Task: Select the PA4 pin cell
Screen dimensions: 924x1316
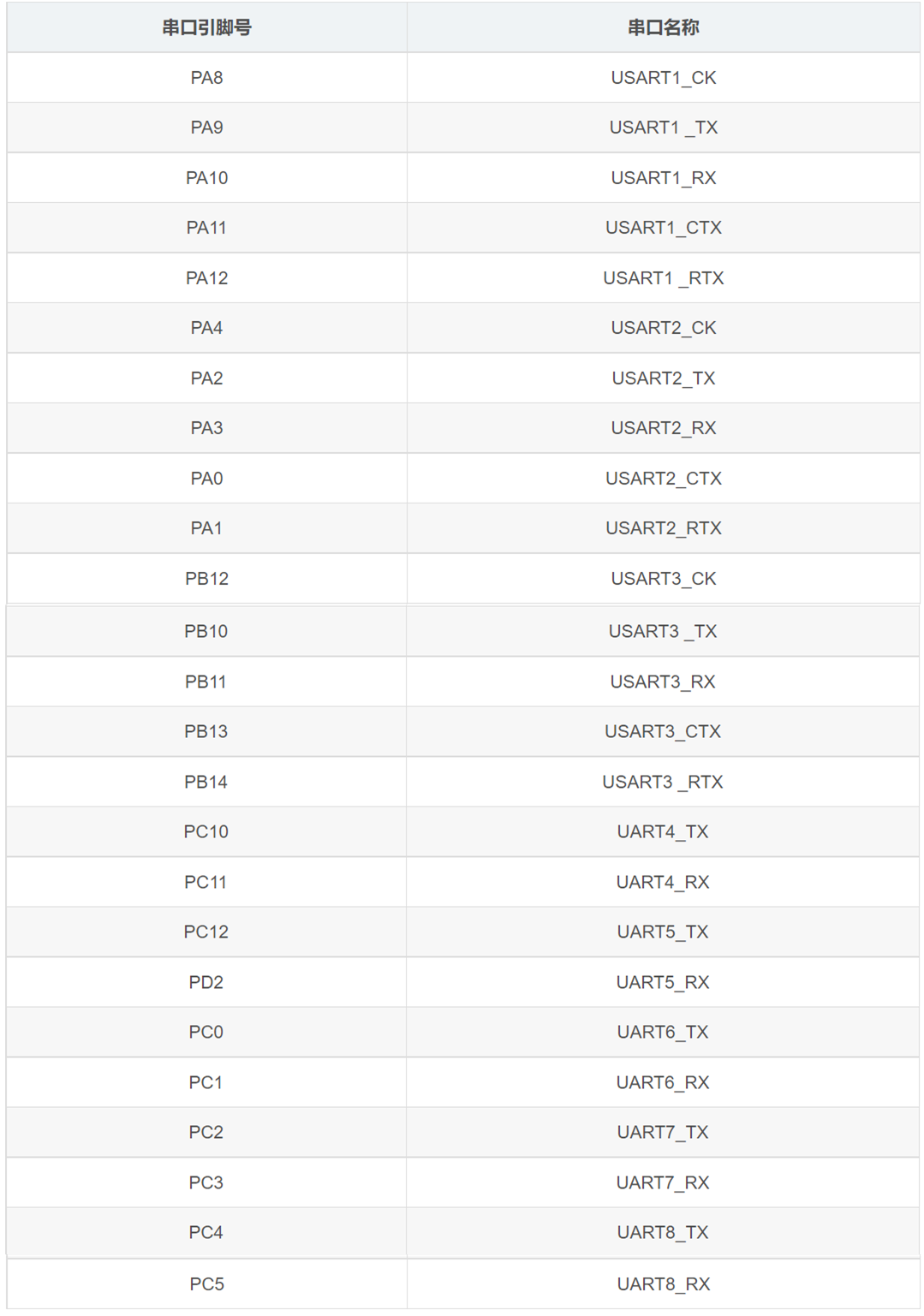Action: [206, 328]
